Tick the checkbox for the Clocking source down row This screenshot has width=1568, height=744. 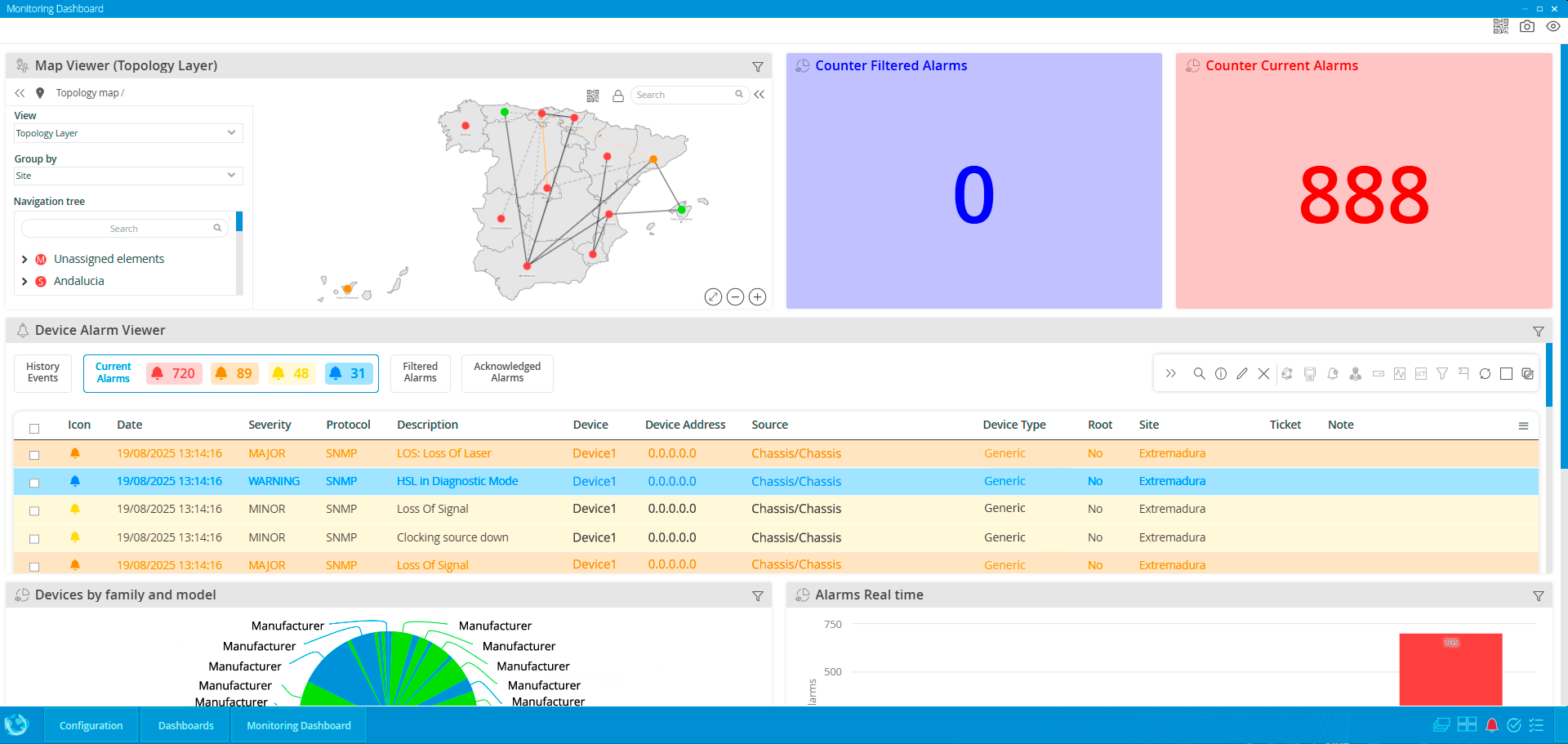(x=34, y=539)
